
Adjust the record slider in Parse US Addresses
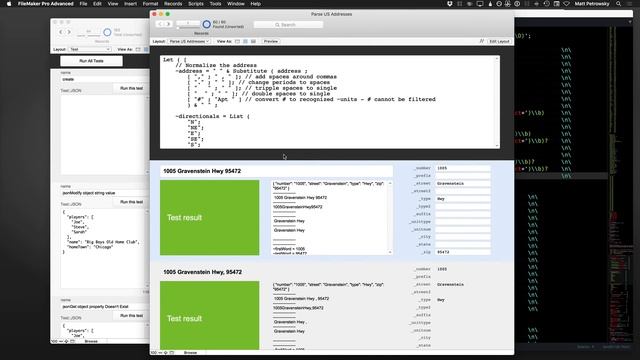point(188,28)
